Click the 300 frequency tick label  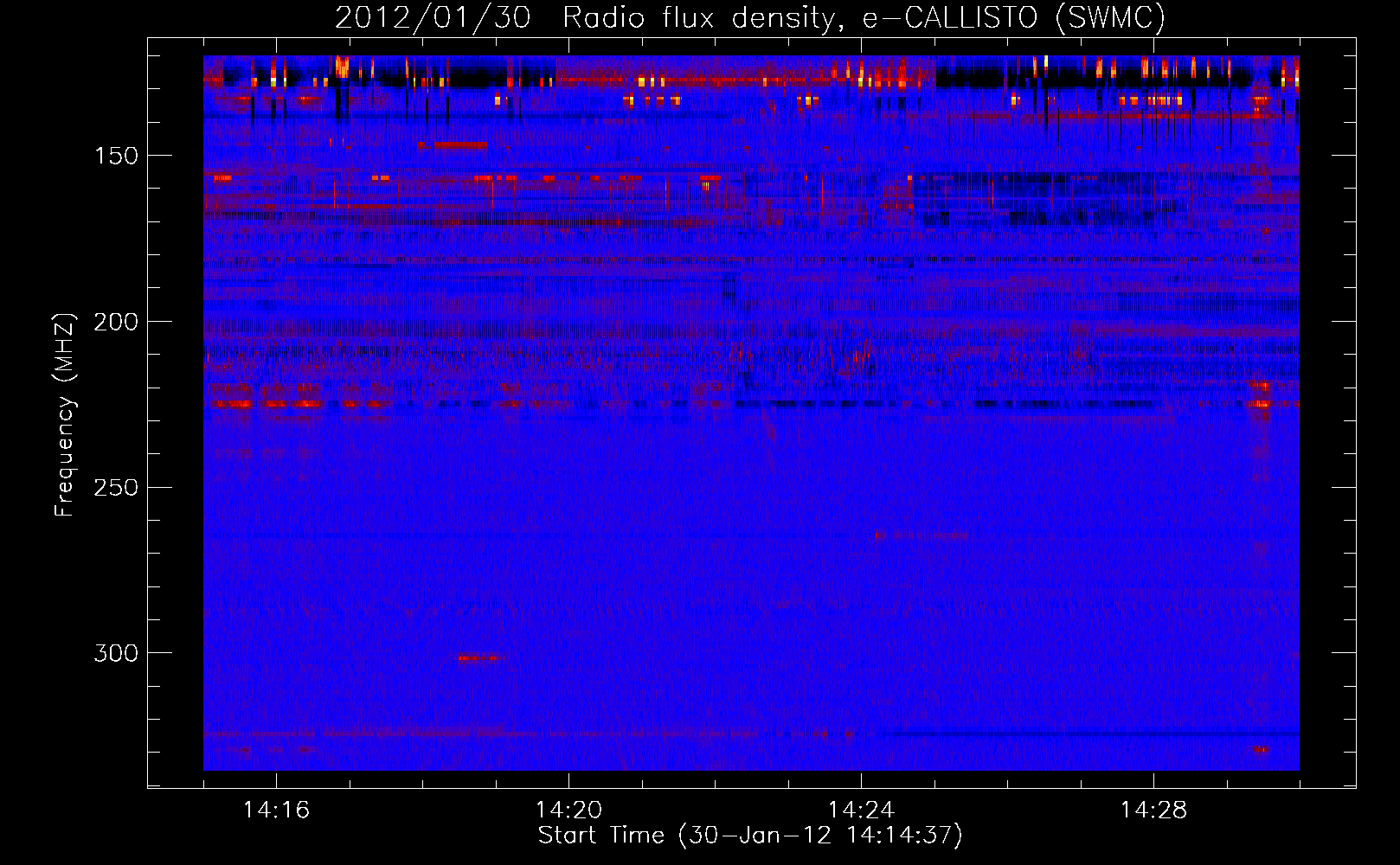116,653
